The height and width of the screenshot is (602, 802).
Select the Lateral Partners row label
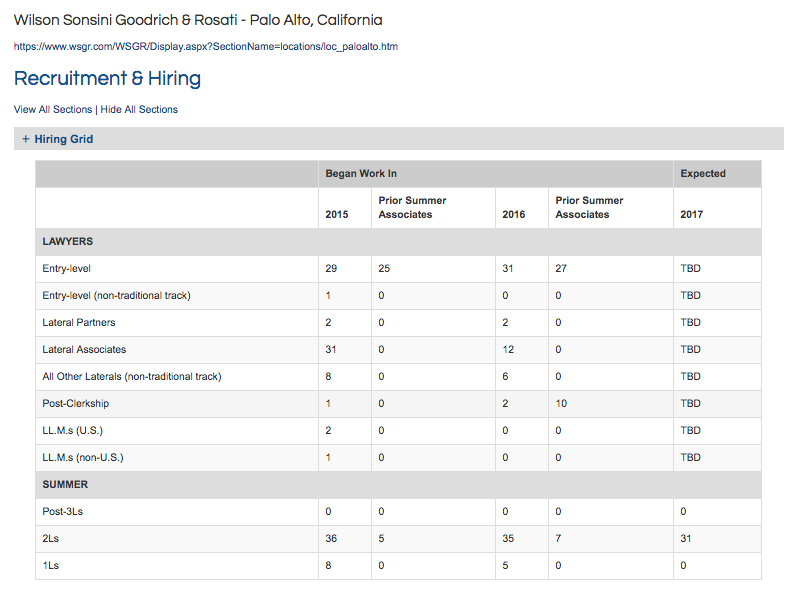(x=79, y=322)
